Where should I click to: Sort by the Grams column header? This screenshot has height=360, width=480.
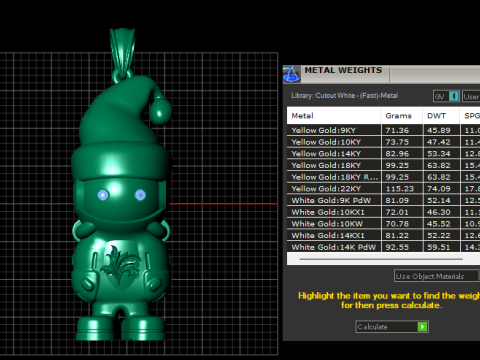coord(402,116)
